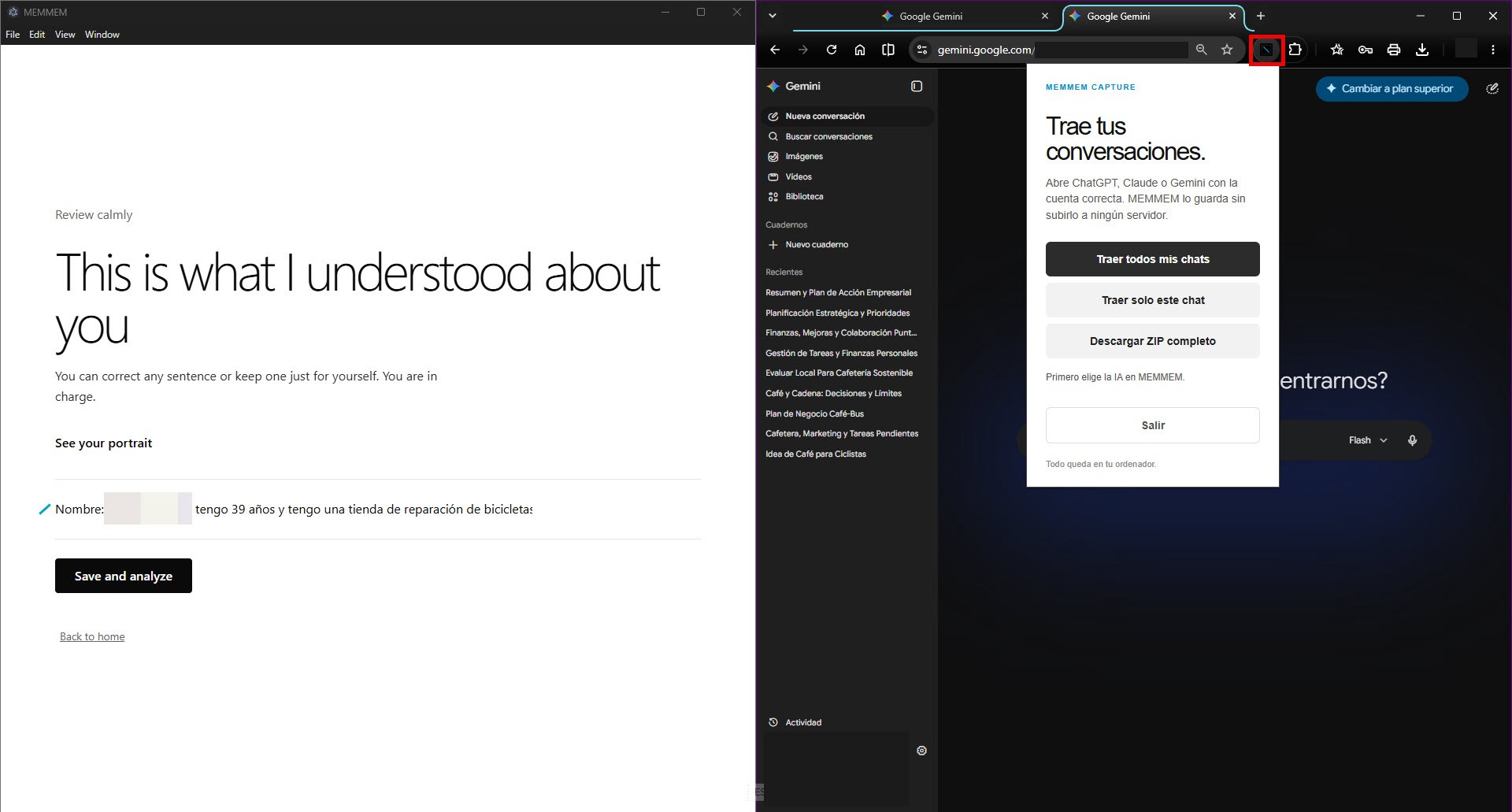
Task: Open the browser profile avatar
Action: [x=1466, y=50]
